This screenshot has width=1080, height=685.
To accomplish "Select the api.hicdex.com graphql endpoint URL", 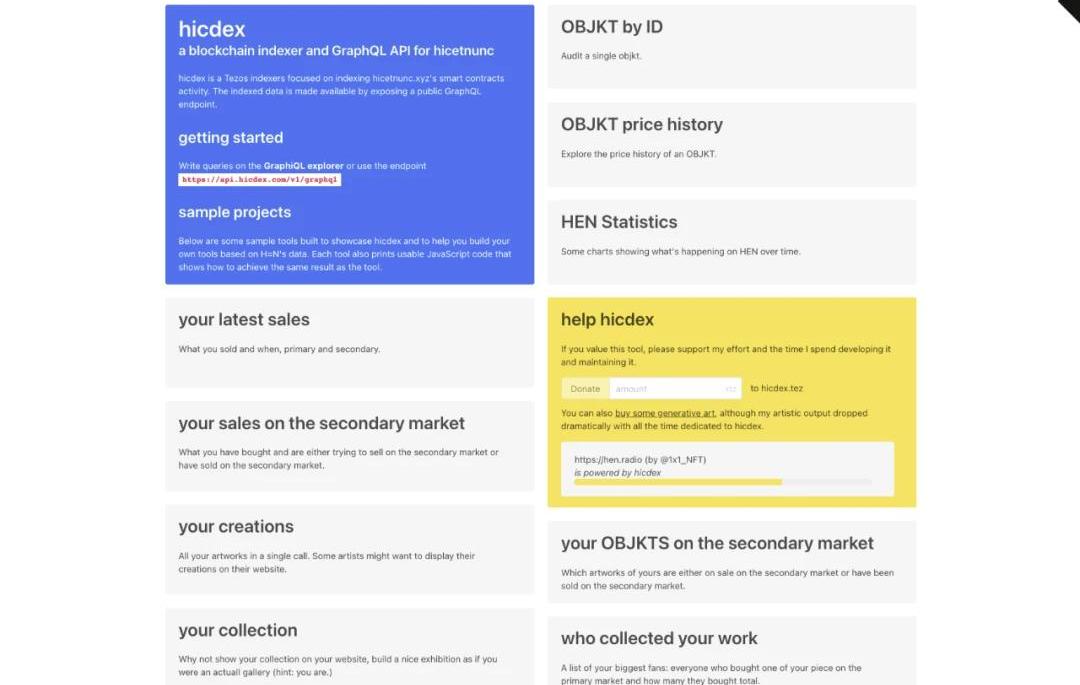I will coord(260,180).
